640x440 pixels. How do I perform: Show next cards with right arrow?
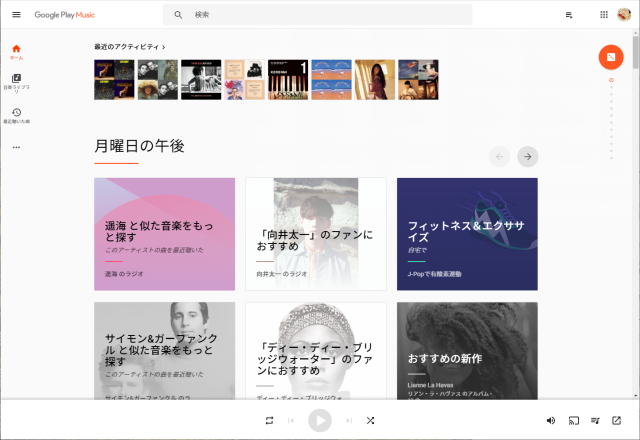[528, 156]
